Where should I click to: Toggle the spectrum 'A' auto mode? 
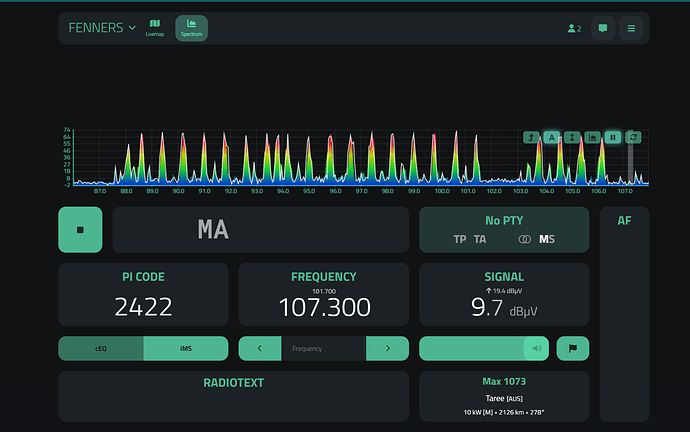pos(550,137)
